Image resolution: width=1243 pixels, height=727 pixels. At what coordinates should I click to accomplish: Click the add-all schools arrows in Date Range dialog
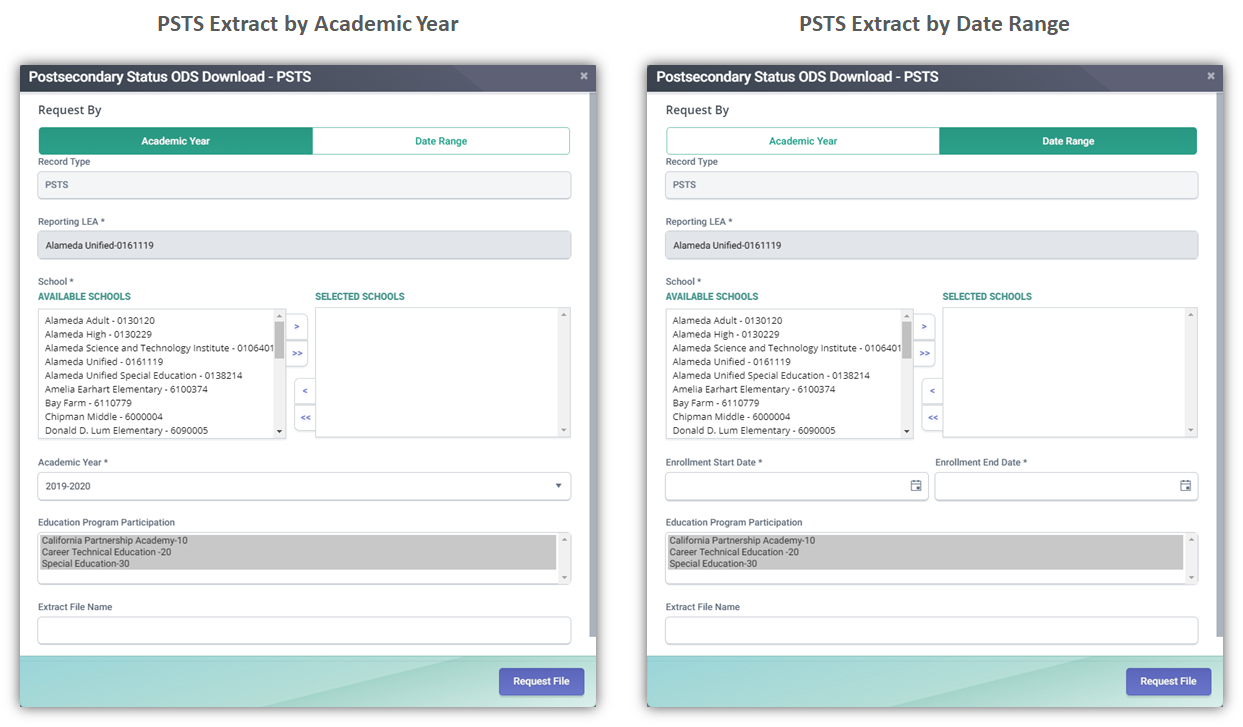pyautogui.click(x=924, y=353)
